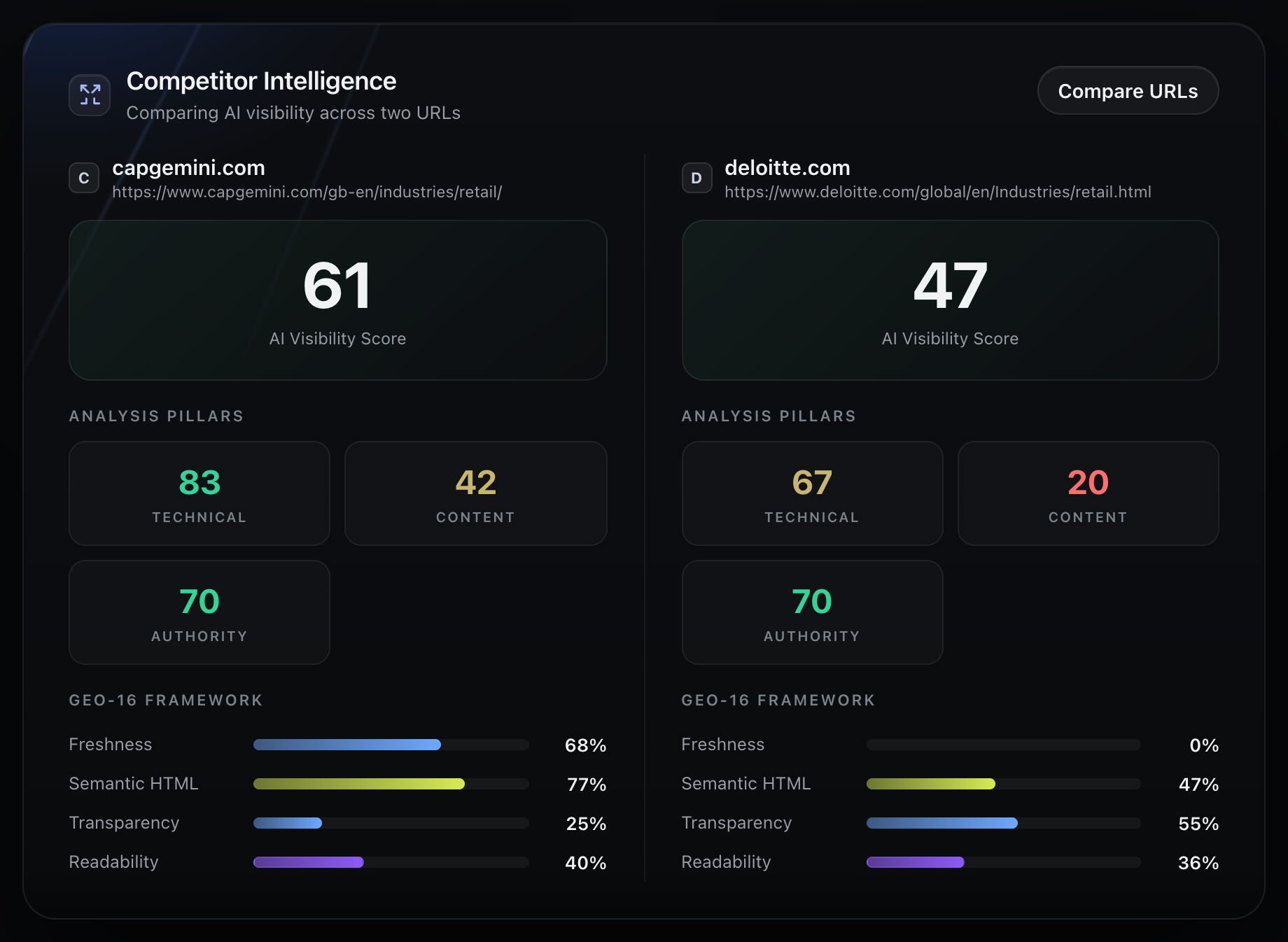Image resolution: width=1288 pixels, height=942 pixels.
Task: Select deloitte Authority 70 pillar card
Action: (x=812, y=612)
